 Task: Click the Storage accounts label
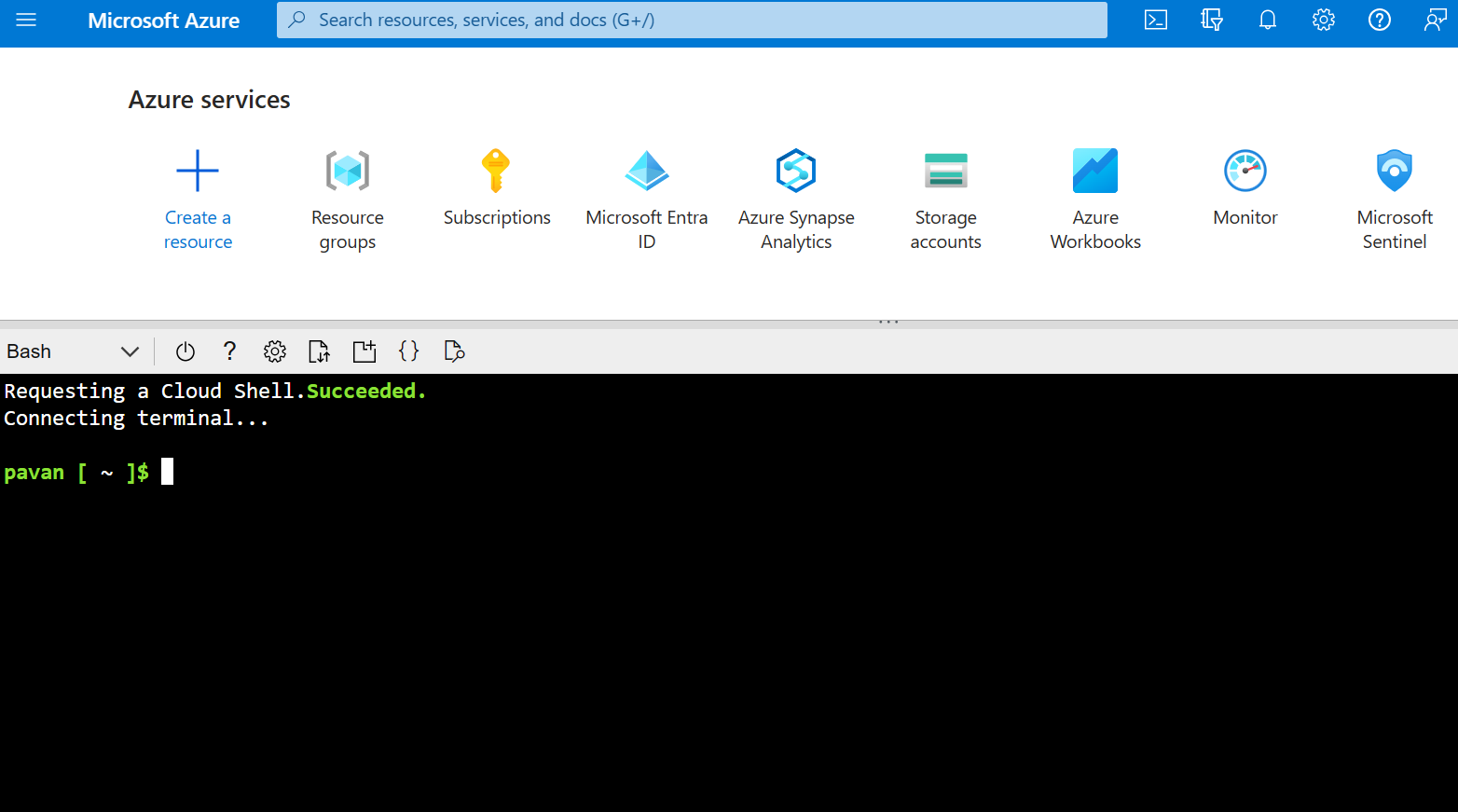point(946,229)
